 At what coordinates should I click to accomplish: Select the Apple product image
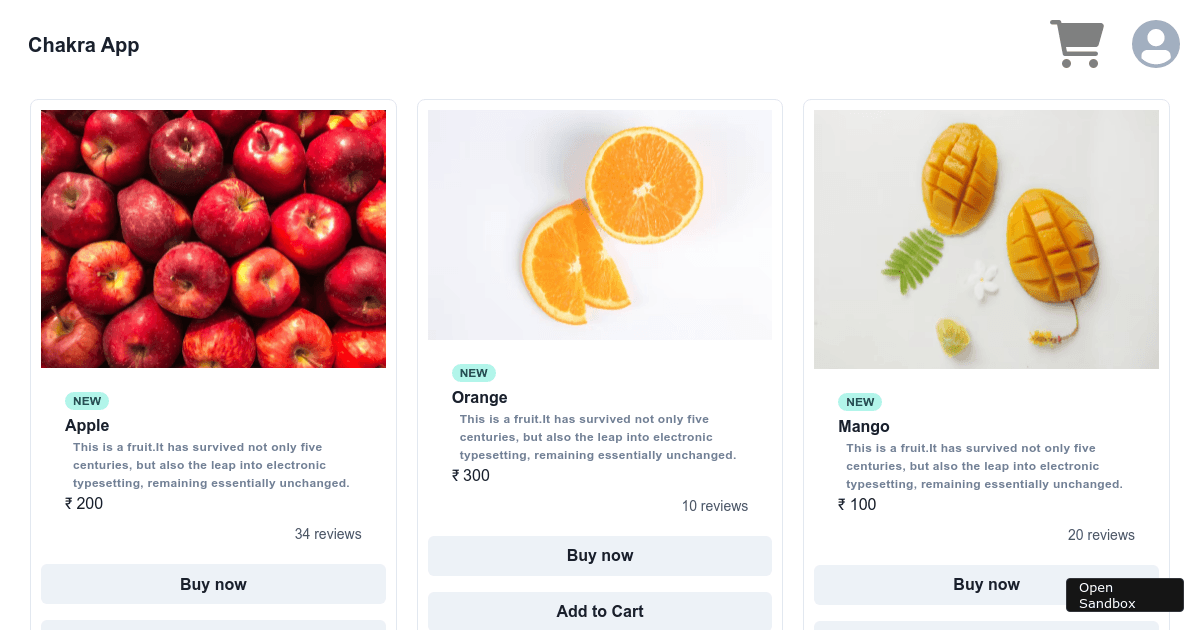click(x=213, y=238)
